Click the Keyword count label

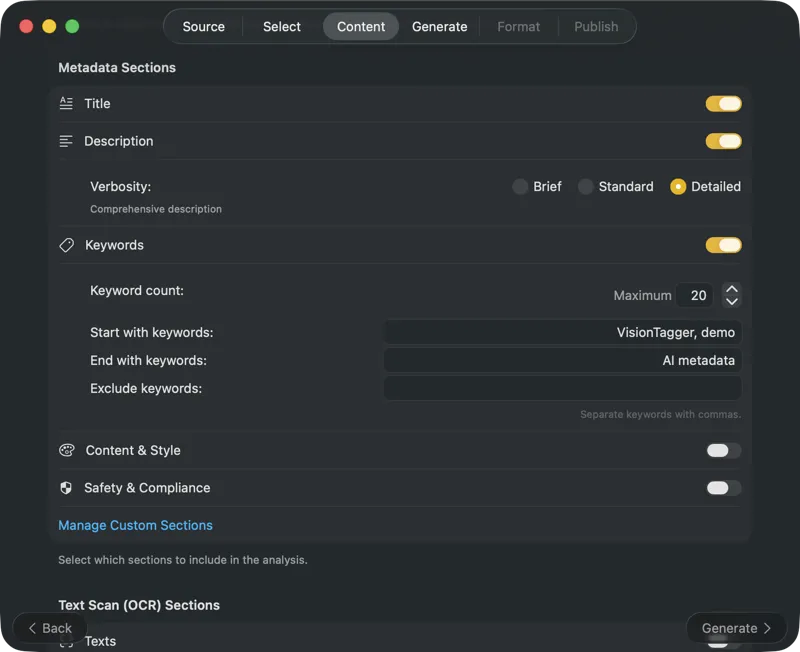point(137,291)
